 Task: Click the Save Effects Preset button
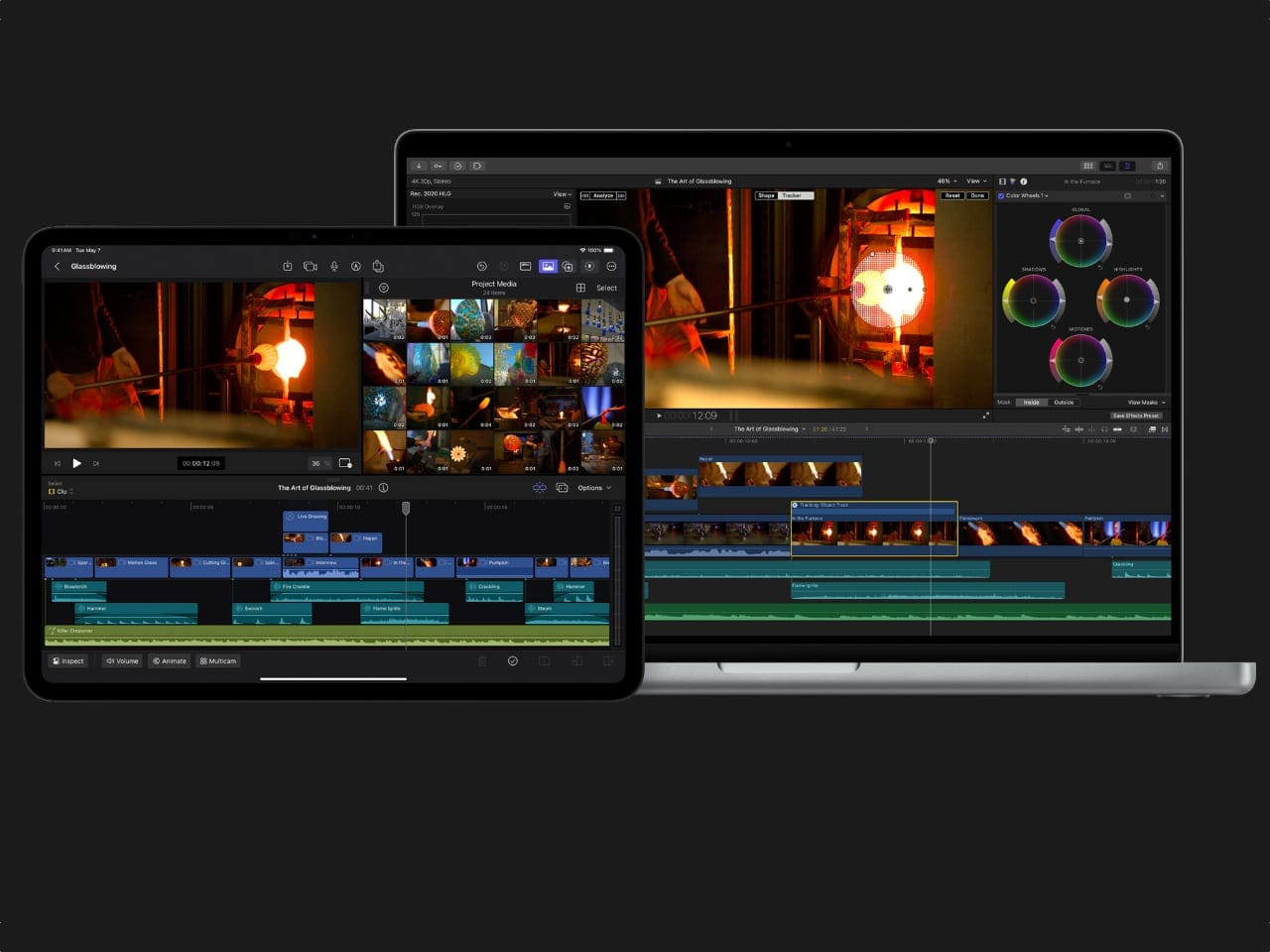click(1136, 416)
